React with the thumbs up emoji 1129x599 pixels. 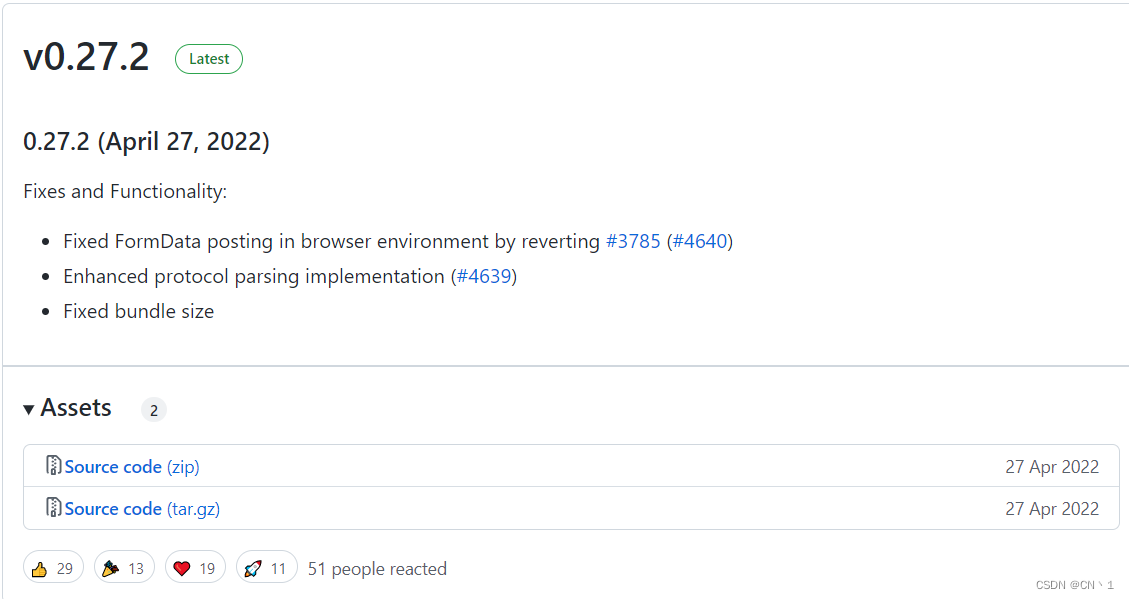[x=52, y=568]
